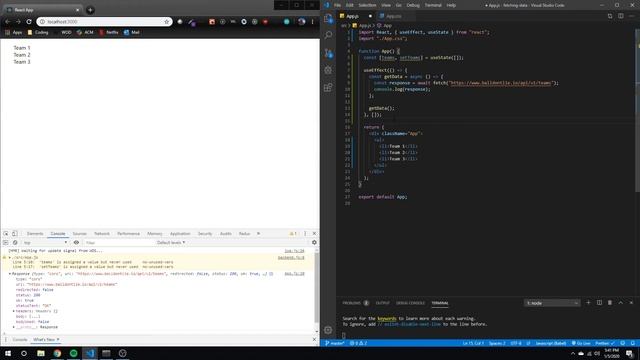Image resolution: width=640 pixels, height=360 pixels.
Task: Reload the localhost:3000 page
Action: [x=29, y=22]
